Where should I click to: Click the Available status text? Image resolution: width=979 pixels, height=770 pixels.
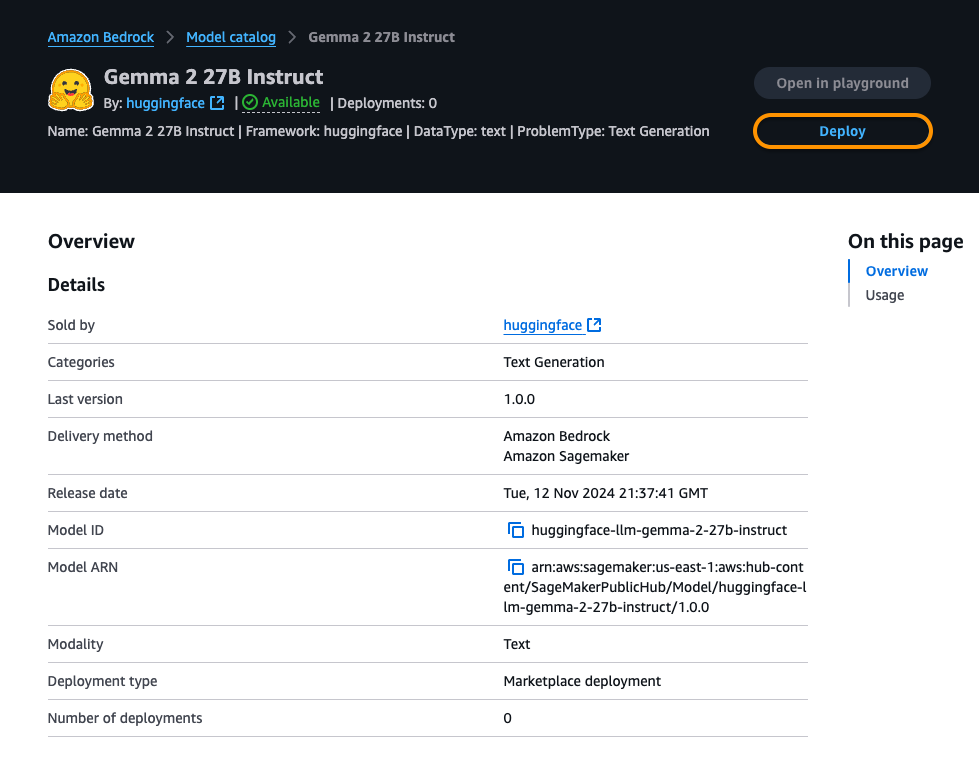click(x=291, y=102)
